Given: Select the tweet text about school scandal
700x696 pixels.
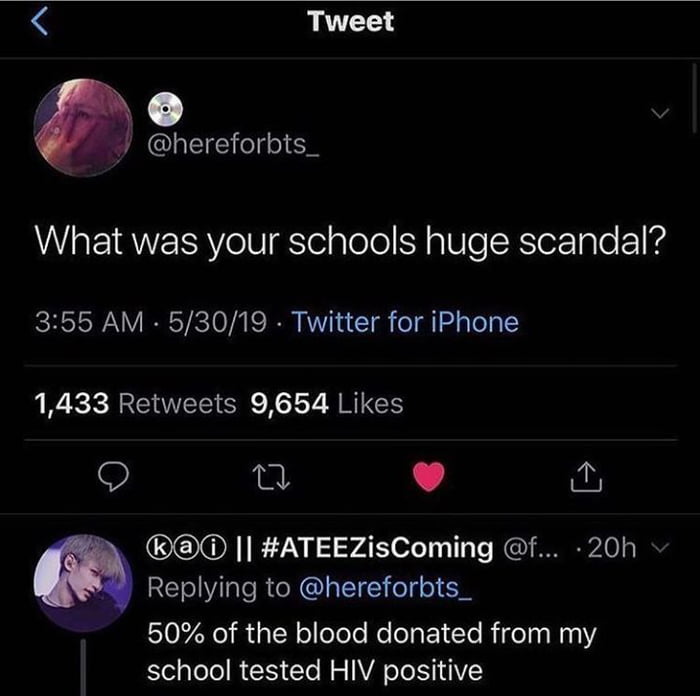Looking at the screenshot, I should click(350, 242).
